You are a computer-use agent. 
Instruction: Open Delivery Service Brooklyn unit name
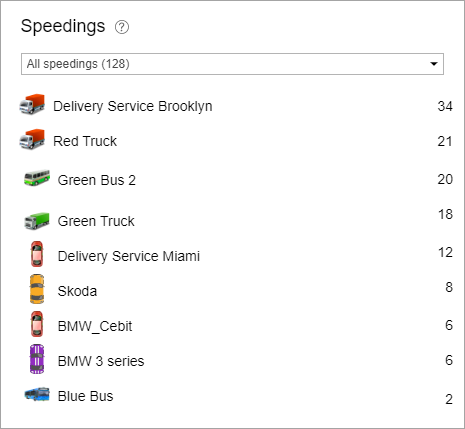click(x=133, y=106)
